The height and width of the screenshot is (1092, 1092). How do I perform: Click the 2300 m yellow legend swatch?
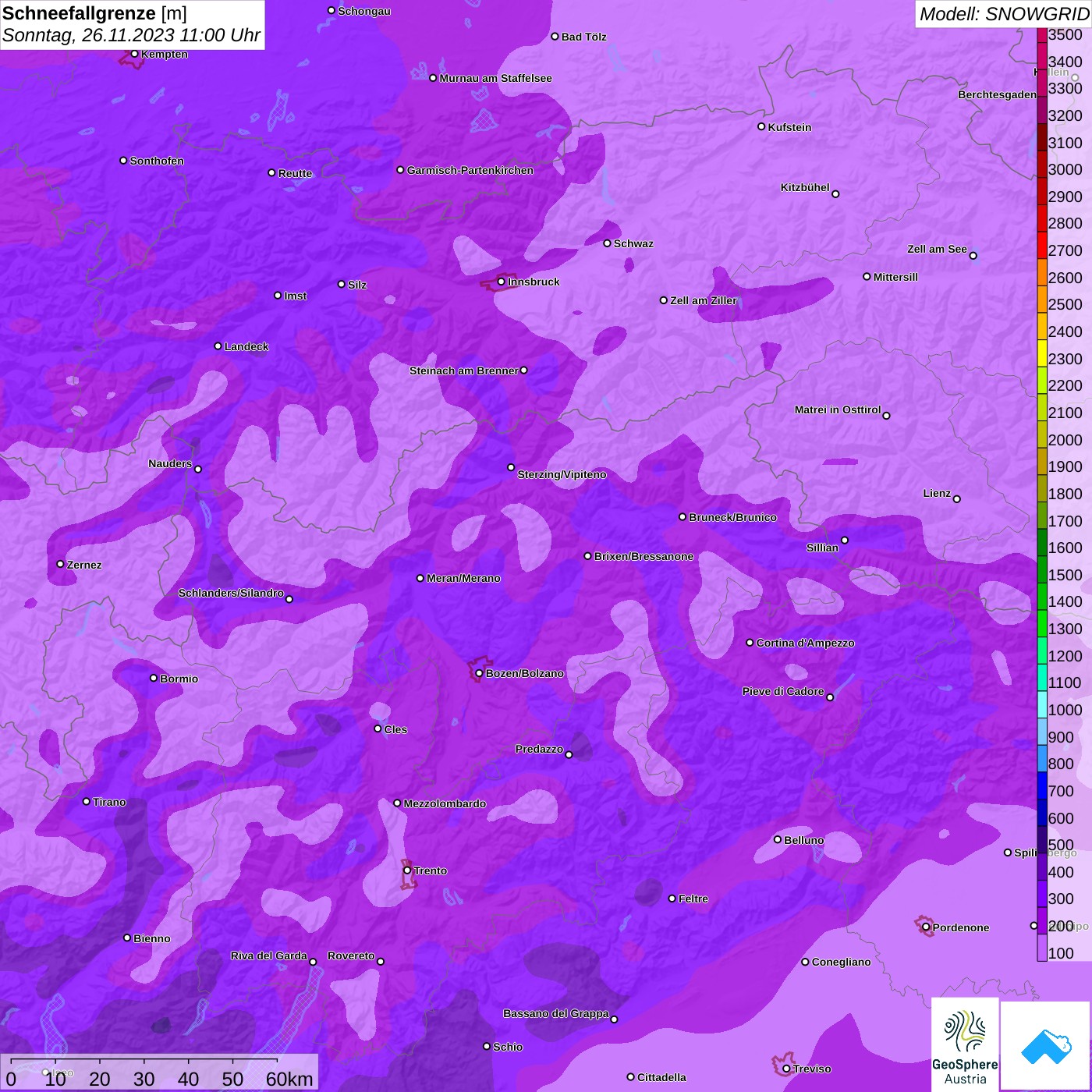click(x=1042, y=353)
